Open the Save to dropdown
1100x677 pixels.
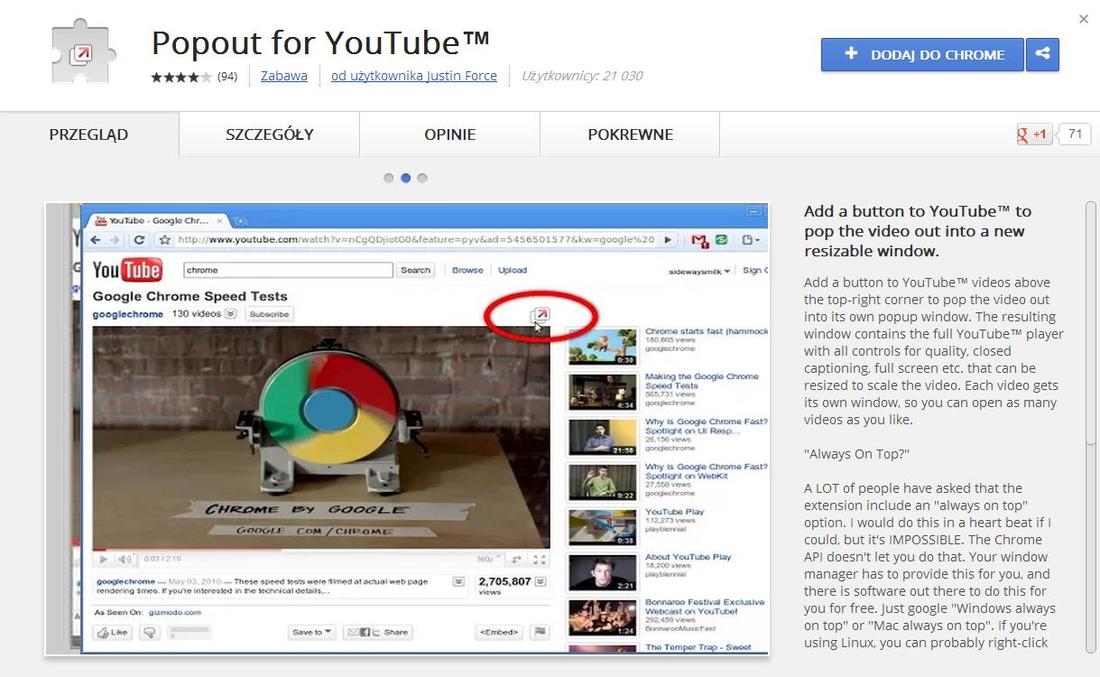pyautogui.click(x=311, y=632)
